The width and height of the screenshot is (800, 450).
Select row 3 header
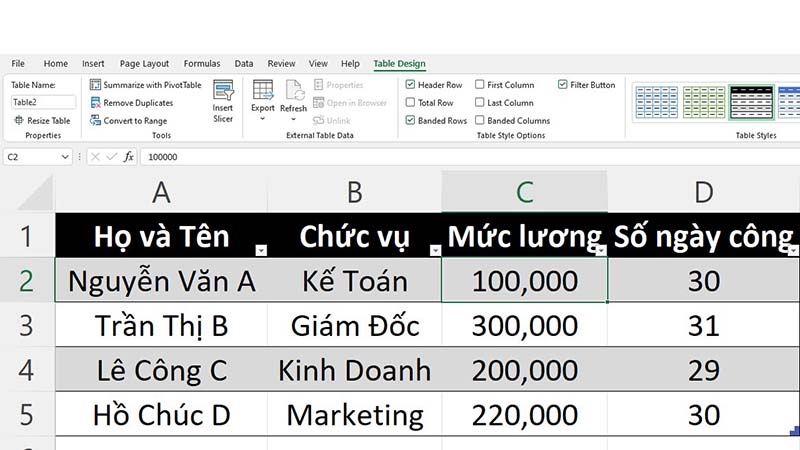(x=27, y=326)
